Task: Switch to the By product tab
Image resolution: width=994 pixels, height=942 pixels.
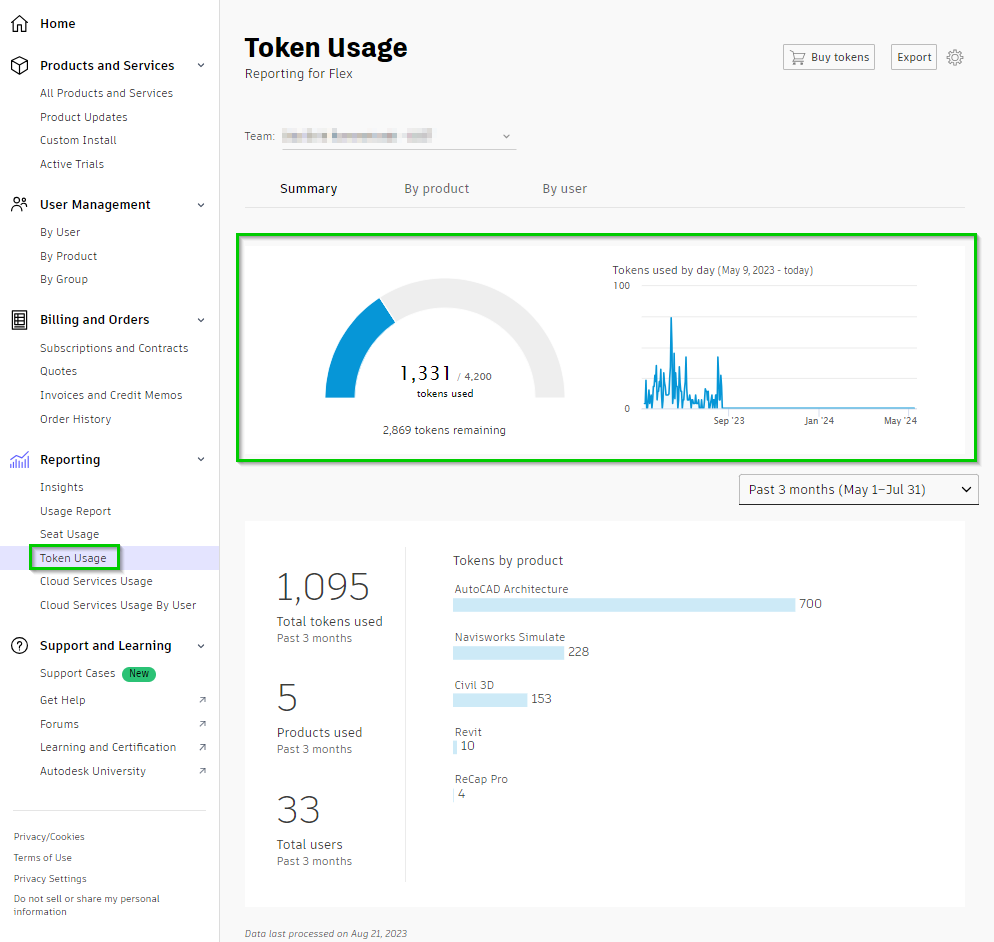Action: [x=436, y=188]
